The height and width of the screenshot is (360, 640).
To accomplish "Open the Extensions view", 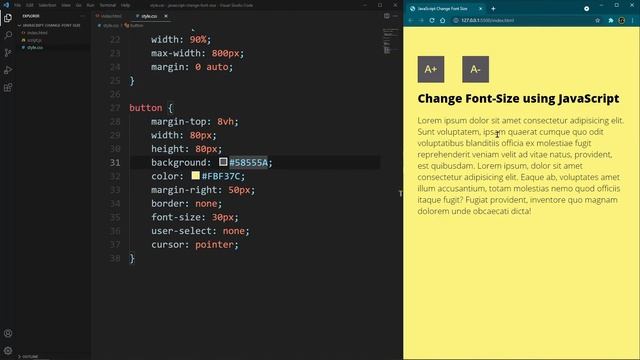I will pyautogui.click(x=8, y=87).
